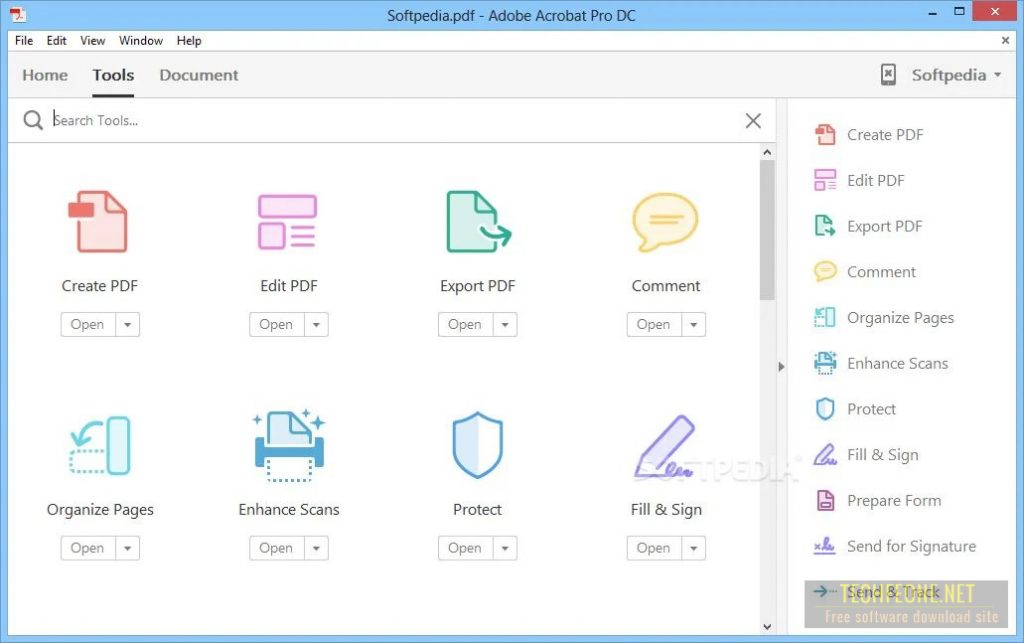Click Send for Signature label in sidebar
Screen dimensions: 1024x643
tap(912, 546)
